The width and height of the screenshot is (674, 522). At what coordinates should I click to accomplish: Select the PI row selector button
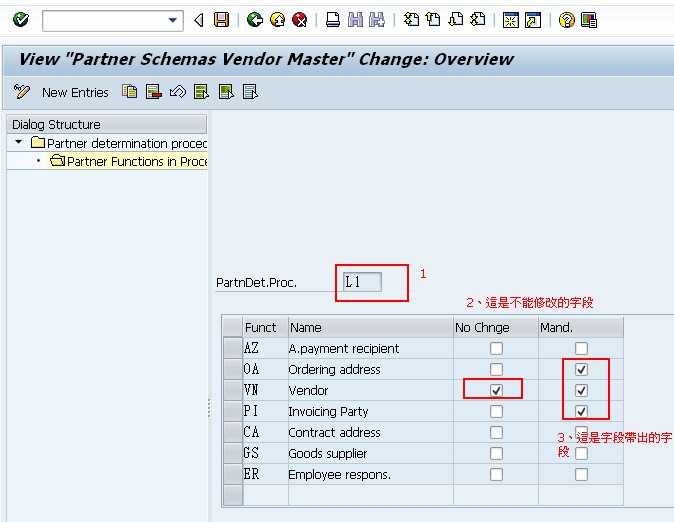point(233,411)
